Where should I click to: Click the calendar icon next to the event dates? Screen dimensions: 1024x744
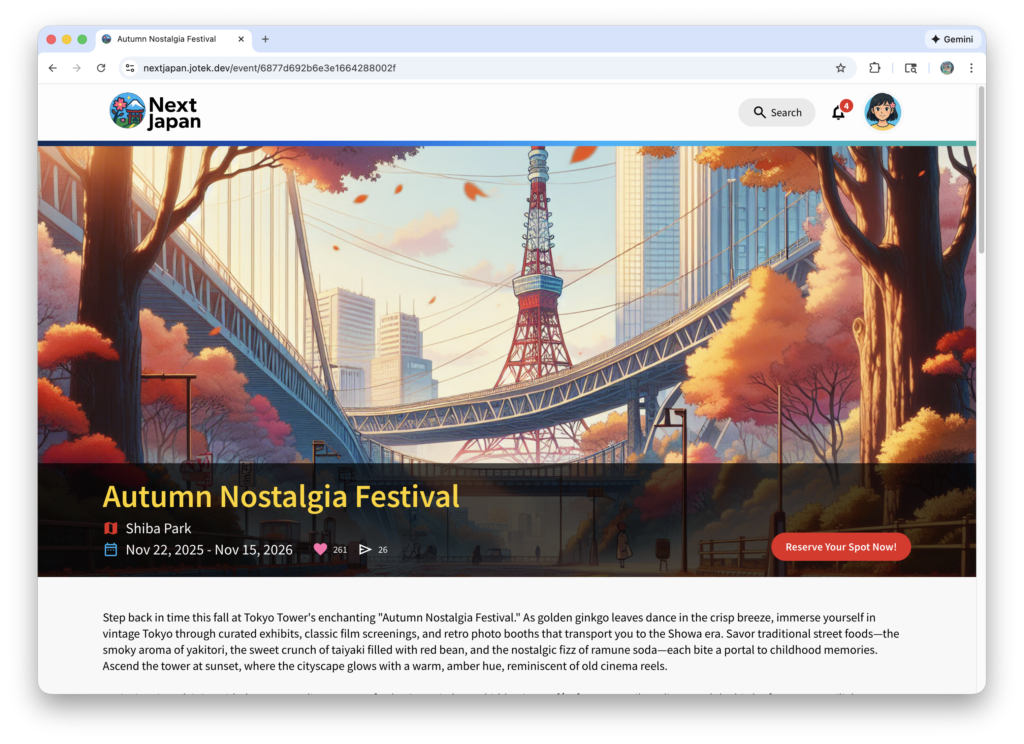[110, 549]
